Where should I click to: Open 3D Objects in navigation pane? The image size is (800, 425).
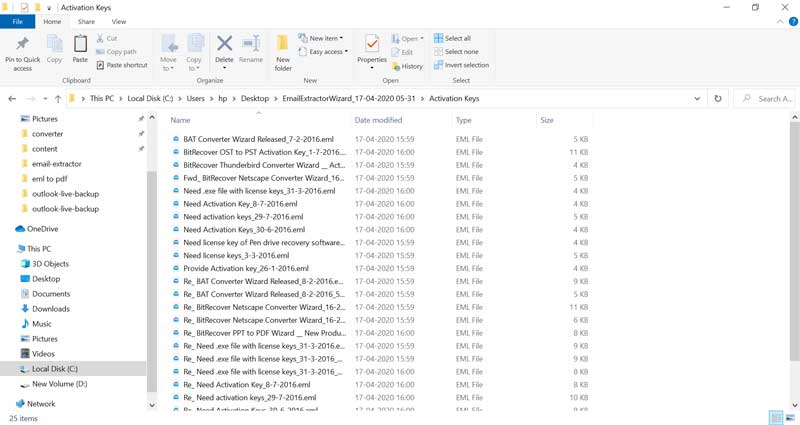[50, 264]
